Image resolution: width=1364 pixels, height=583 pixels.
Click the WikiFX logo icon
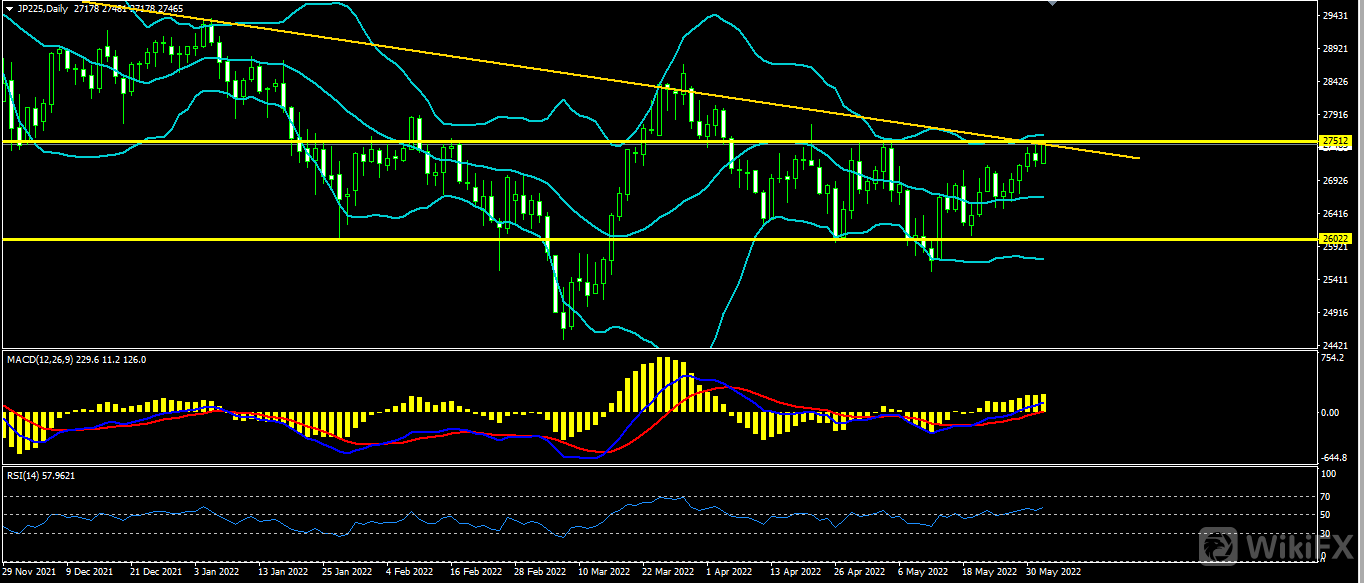(1220, 545)
